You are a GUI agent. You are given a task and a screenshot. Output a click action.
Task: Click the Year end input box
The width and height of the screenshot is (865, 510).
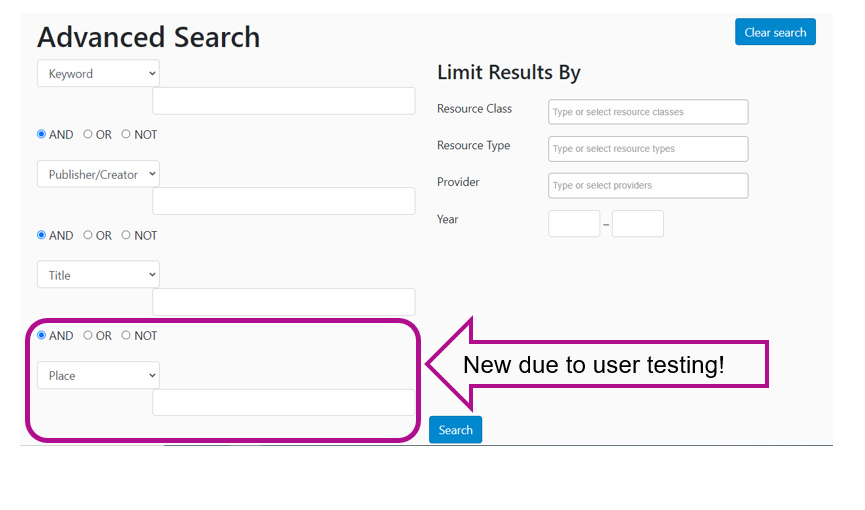(638, 224)
